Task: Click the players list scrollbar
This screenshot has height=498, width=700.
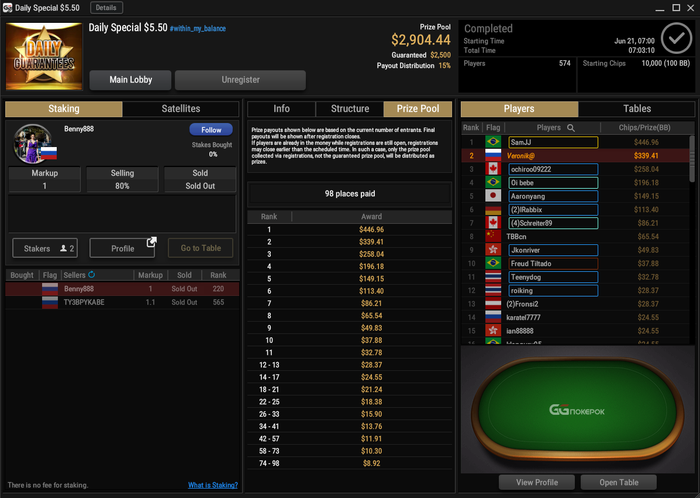Action: (x=692, y=160)
